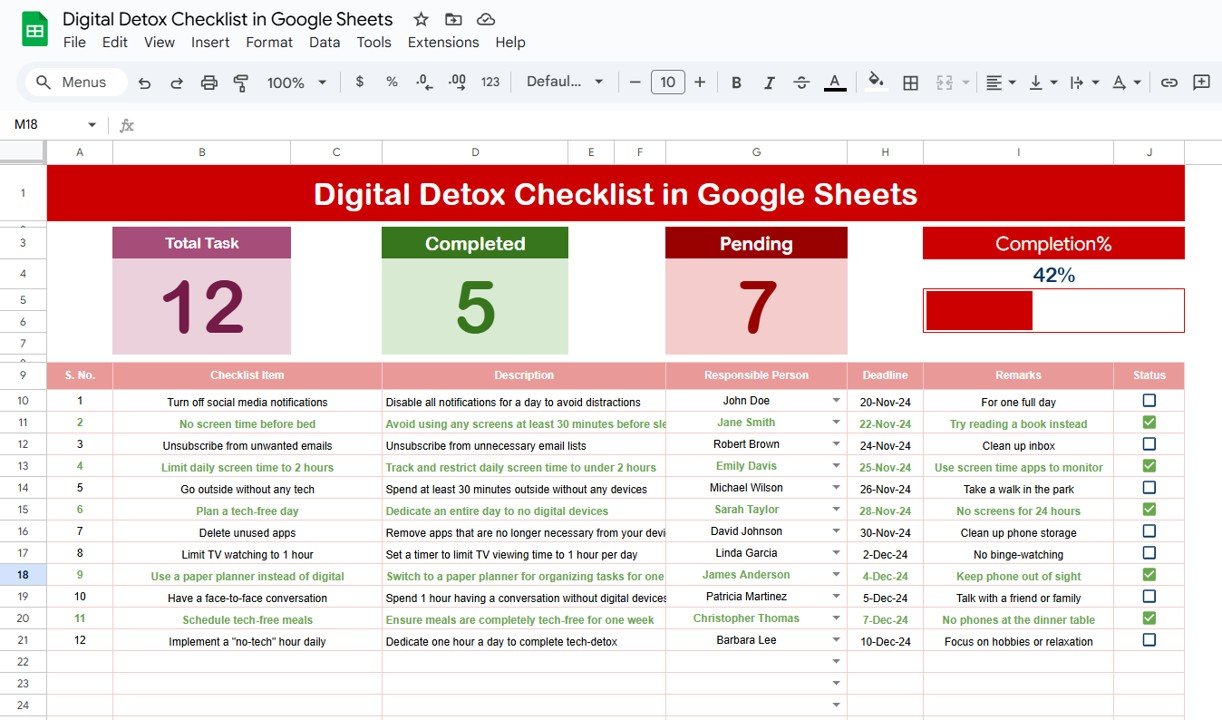Select the Checklist Item column header cell
Viewport: 1222px width, 720px height.
(247, 376)
